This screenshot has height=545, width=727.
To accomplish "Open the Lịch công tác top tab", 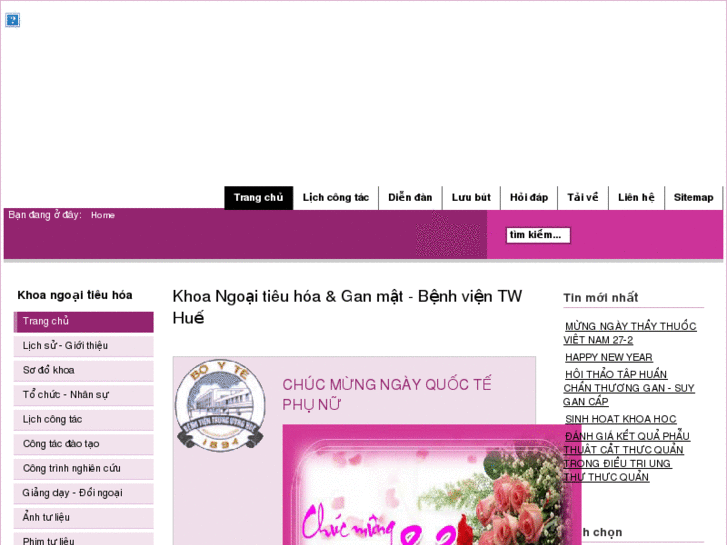I will [x=336, y=198].
